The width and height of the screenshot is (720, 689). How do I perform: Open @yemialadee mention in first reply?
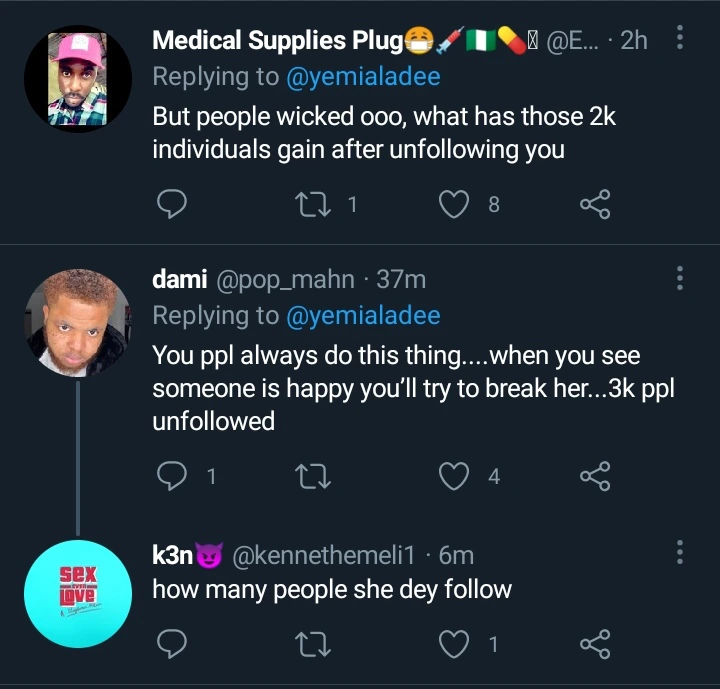click(363, 78)
